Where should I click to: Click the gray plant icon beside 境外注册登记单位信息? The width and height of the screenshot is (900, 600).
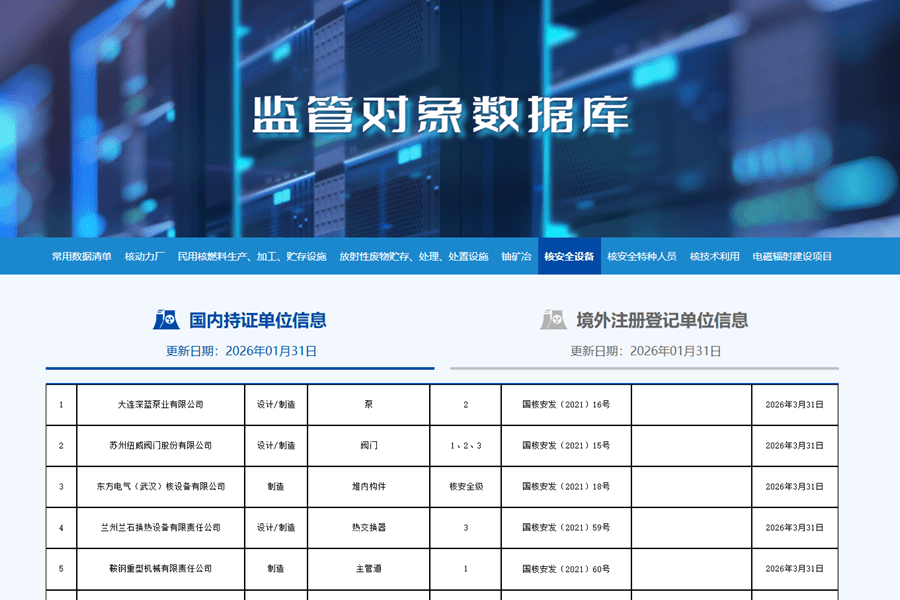point(553,320)
